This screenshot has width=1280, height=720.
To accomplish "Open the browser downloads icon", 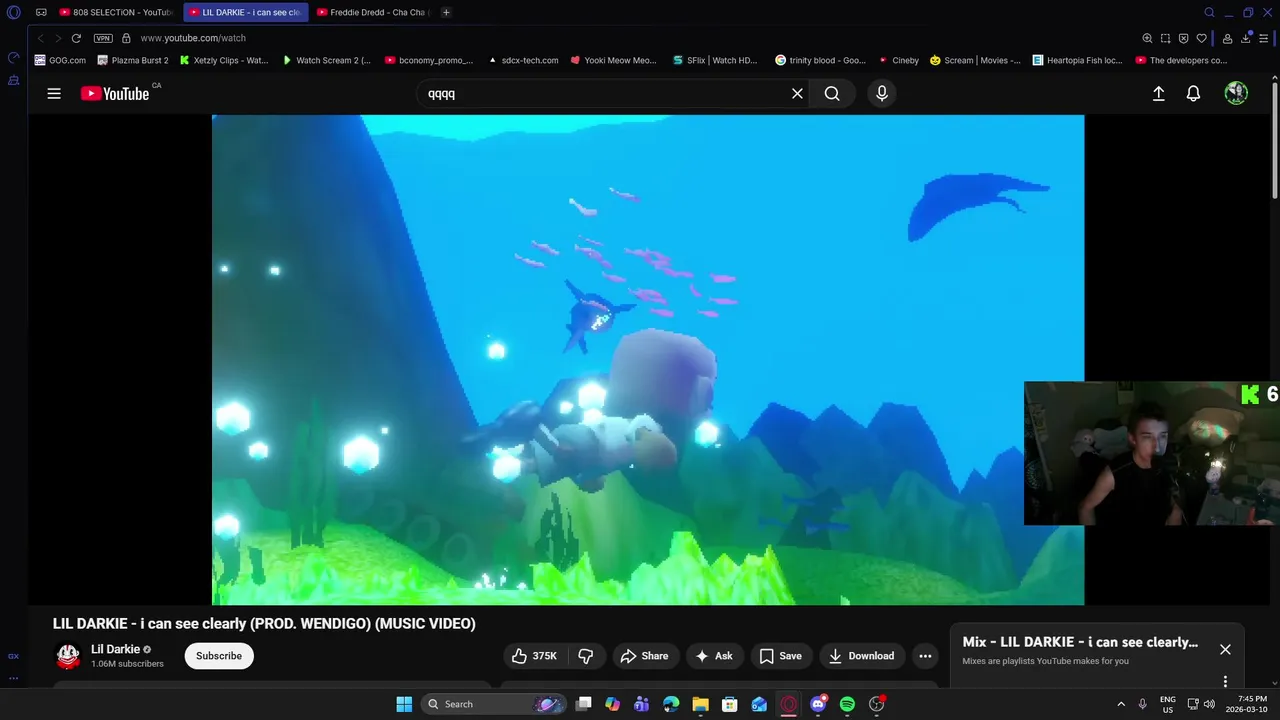I will (x=1246, y=38).
